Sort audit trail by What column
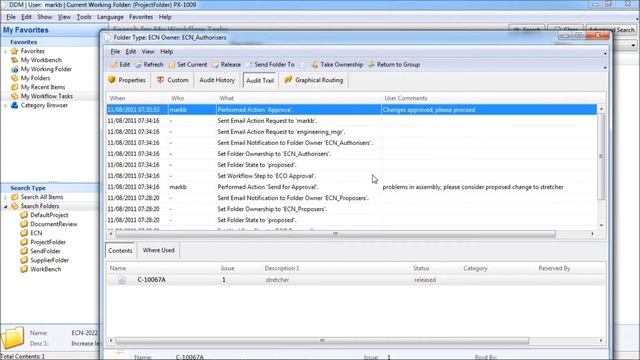The height and width of the screenshot is (360, 640). 298,98
